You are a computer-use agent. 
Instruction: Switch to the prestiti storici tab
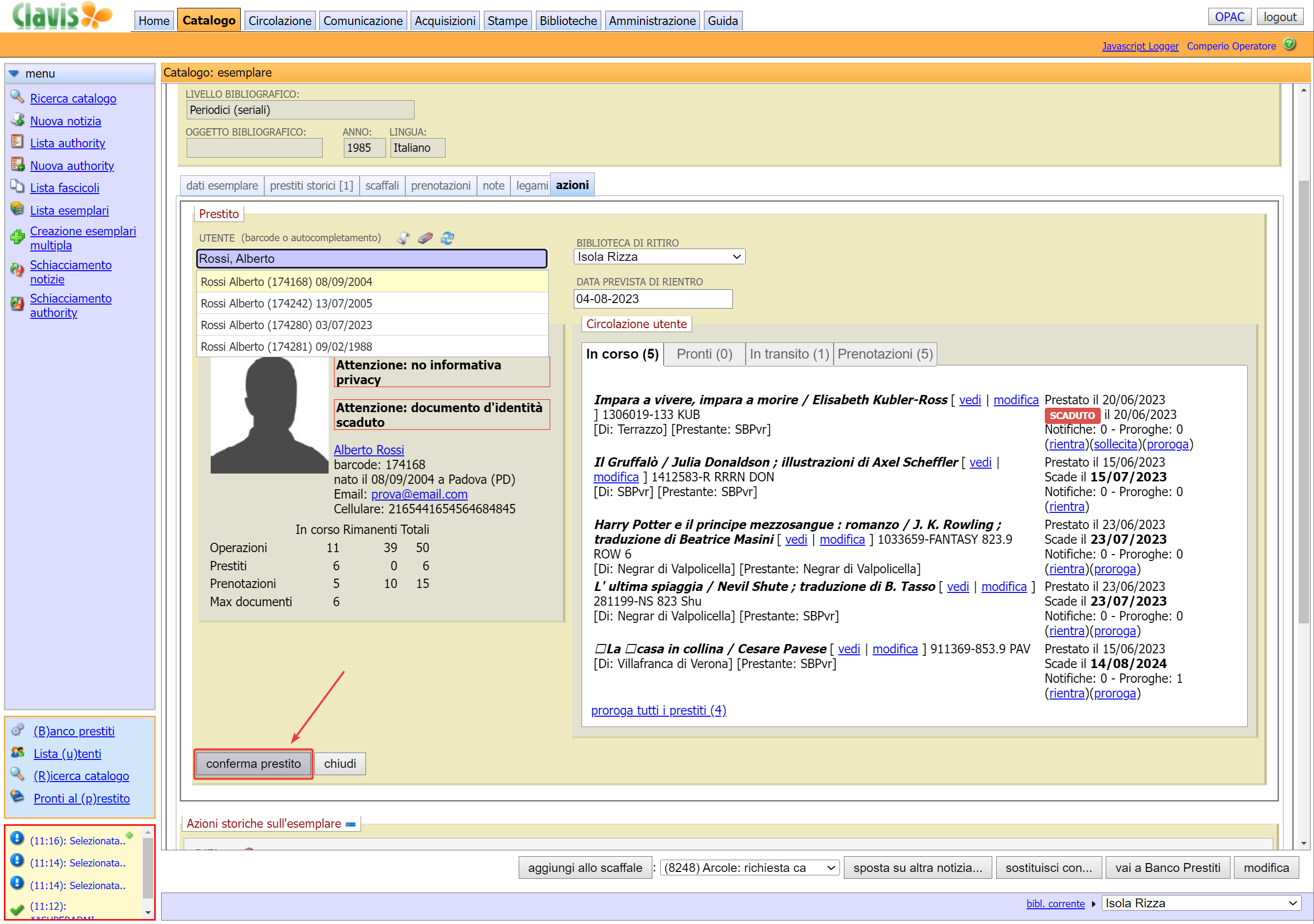[311, 186]
